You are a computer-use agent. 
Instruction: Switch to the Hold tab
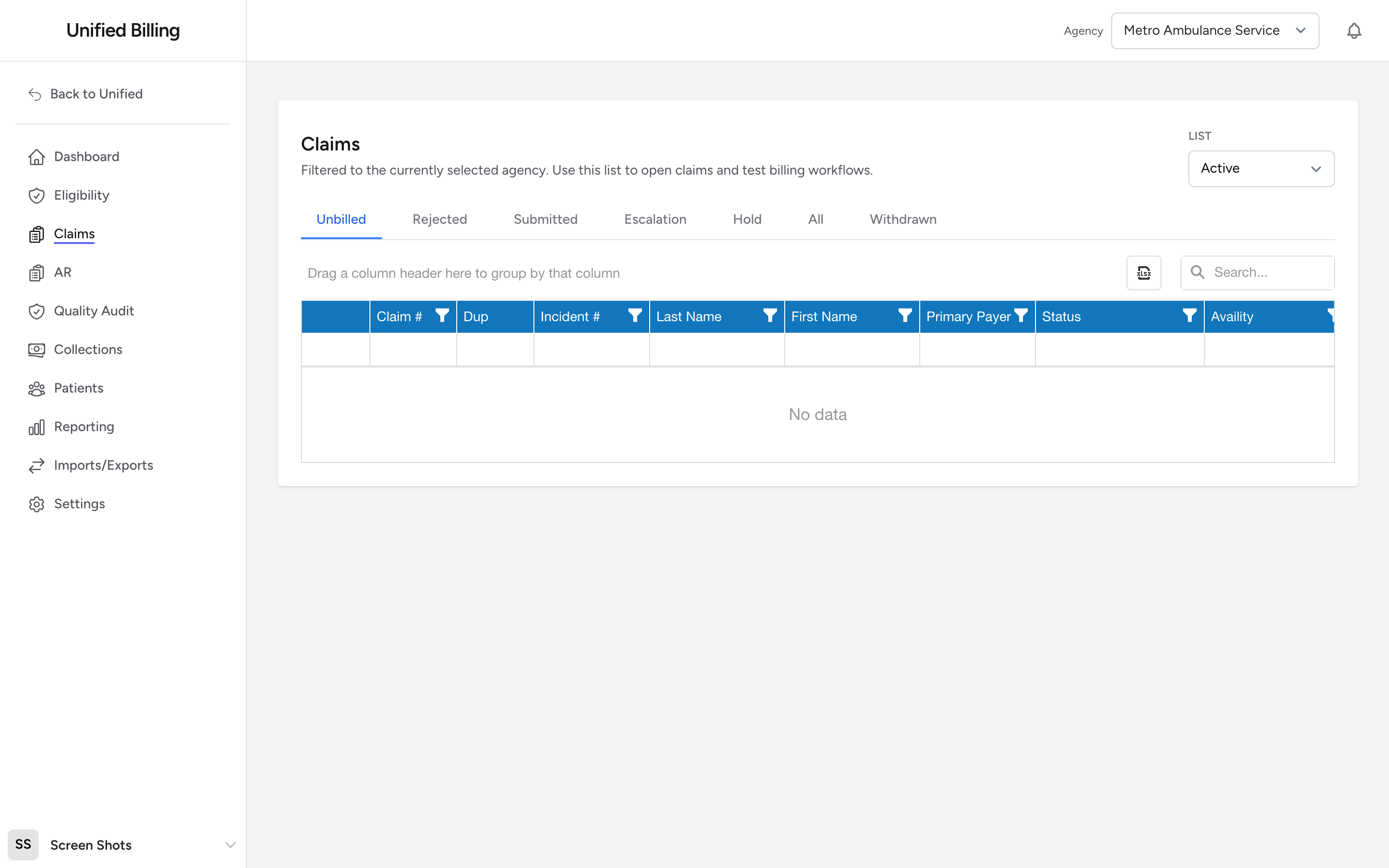point(747,219)
